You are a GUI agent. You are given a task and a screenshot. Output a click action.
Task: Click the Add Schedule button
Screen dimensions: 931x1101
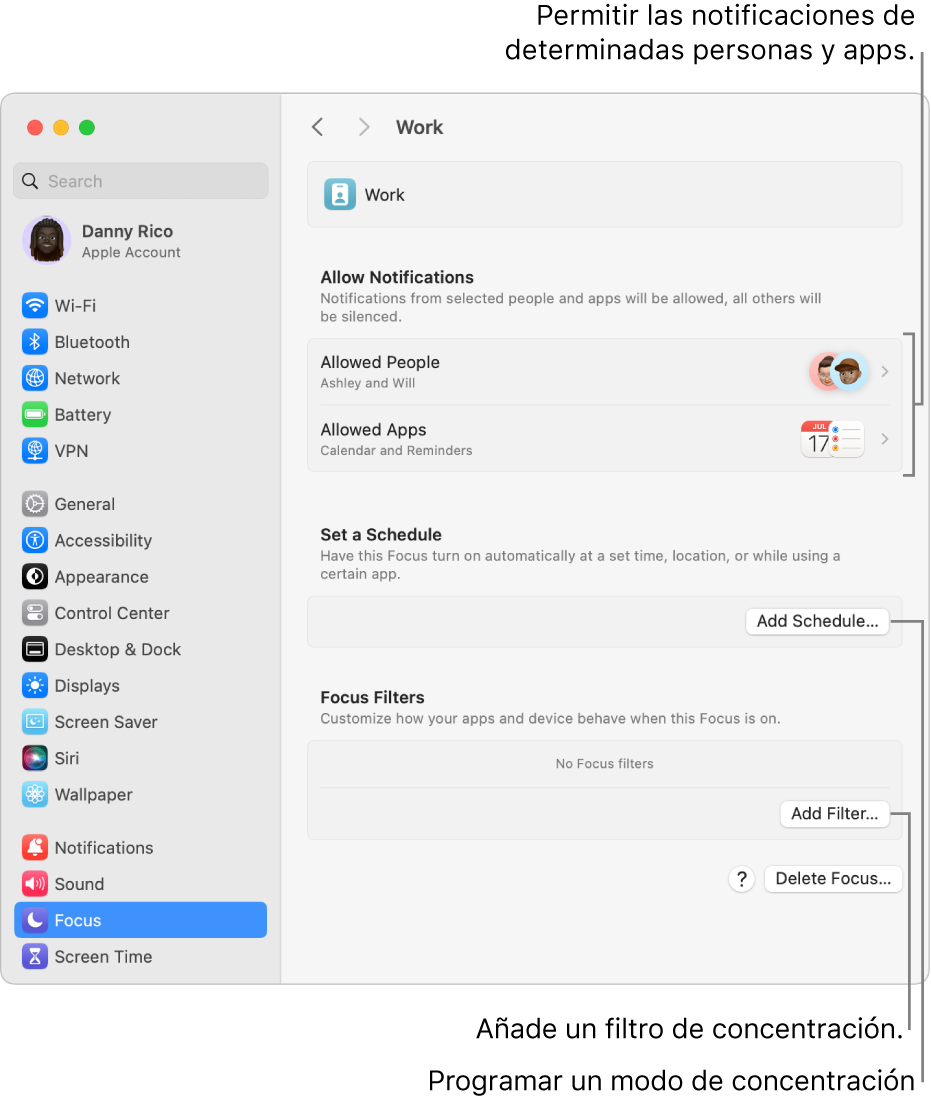tap(817, 621)
